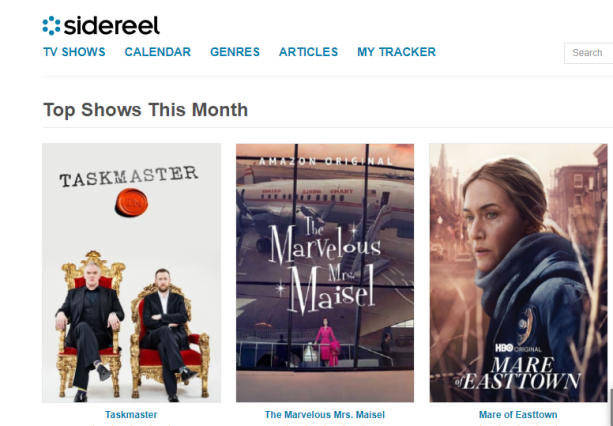
Task: Open the CALENDAR page
Action: coord(158,52)
